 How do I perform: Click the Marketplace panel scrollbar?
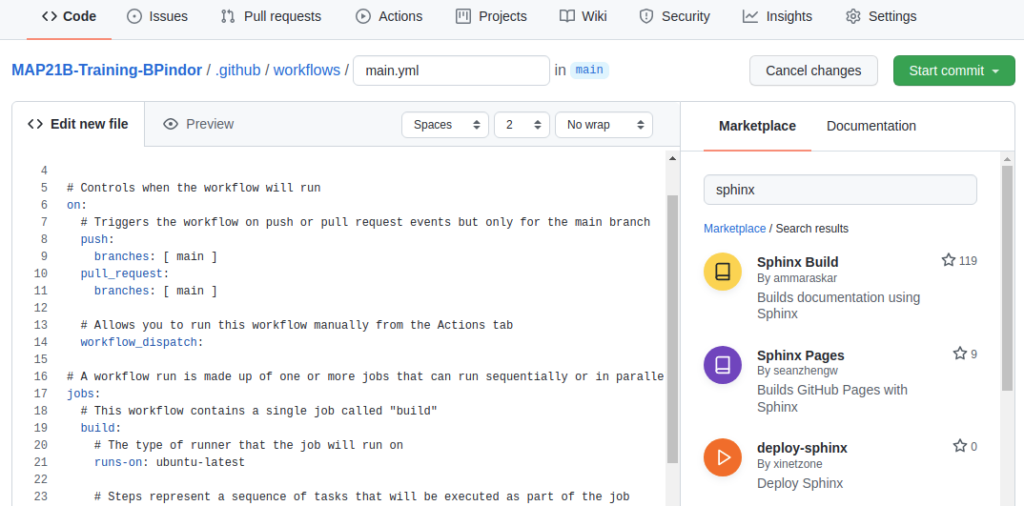tap(1008, 278)
